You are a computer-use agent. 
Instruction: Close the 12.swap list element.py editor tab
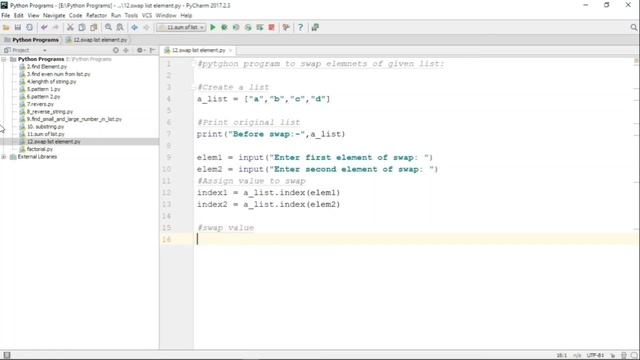pos(231,50)
